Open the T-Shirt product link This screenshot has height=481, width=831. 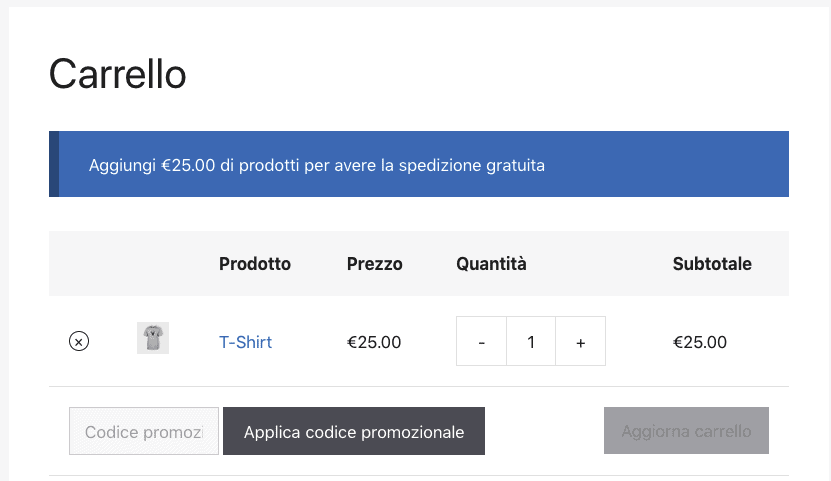[245, 342]
